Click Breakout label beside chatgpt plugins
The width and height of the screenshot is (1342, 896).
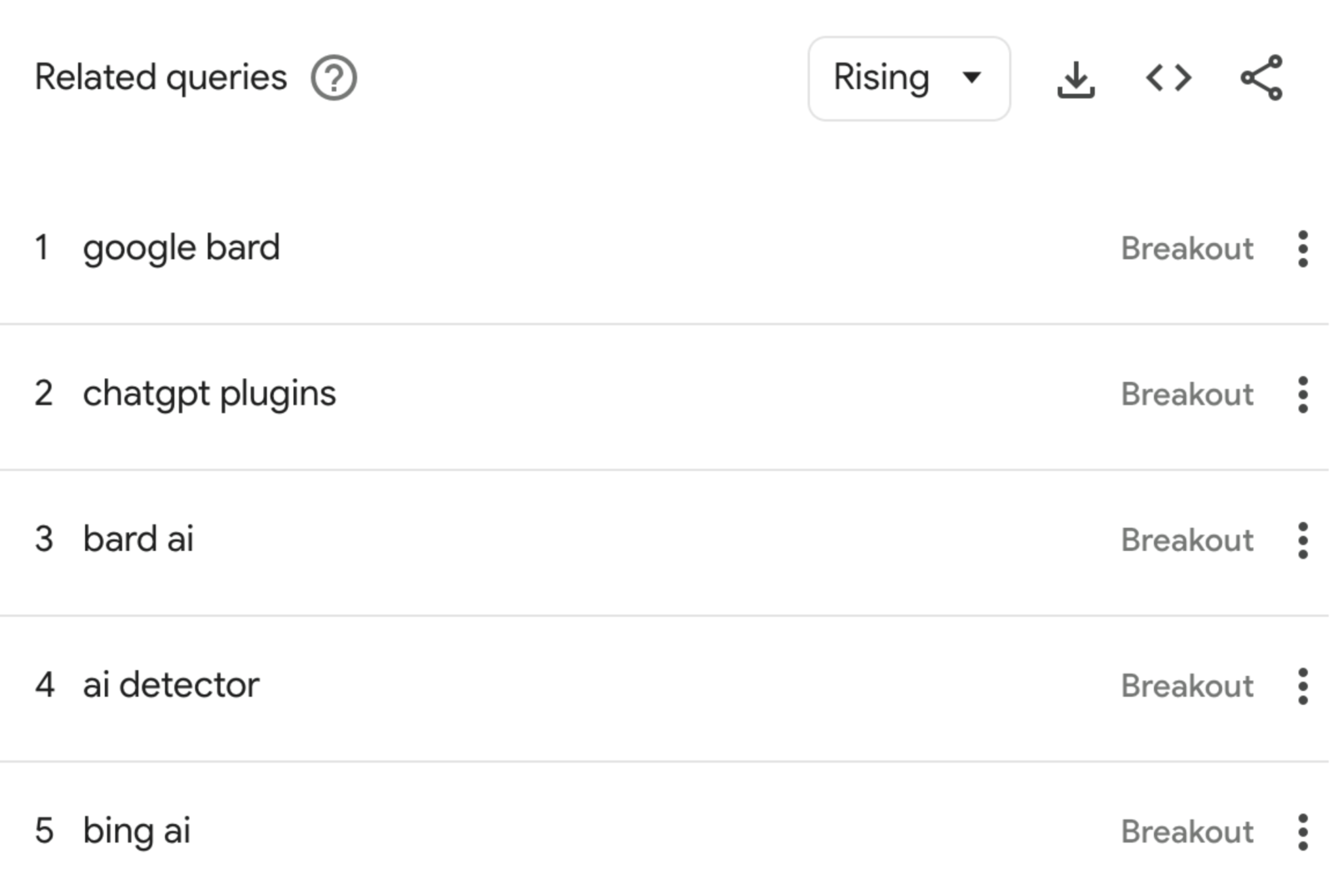(1187, 394)
